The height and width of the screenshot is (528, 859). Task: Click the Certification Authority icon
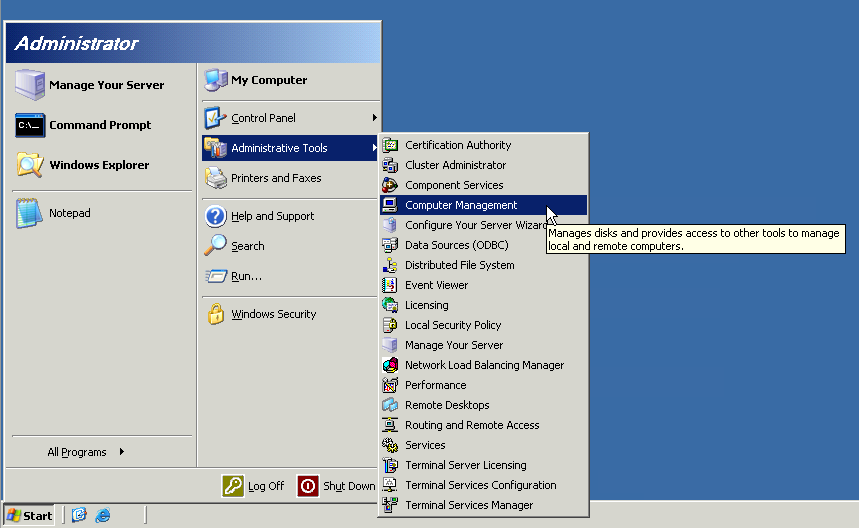[390, 145]
